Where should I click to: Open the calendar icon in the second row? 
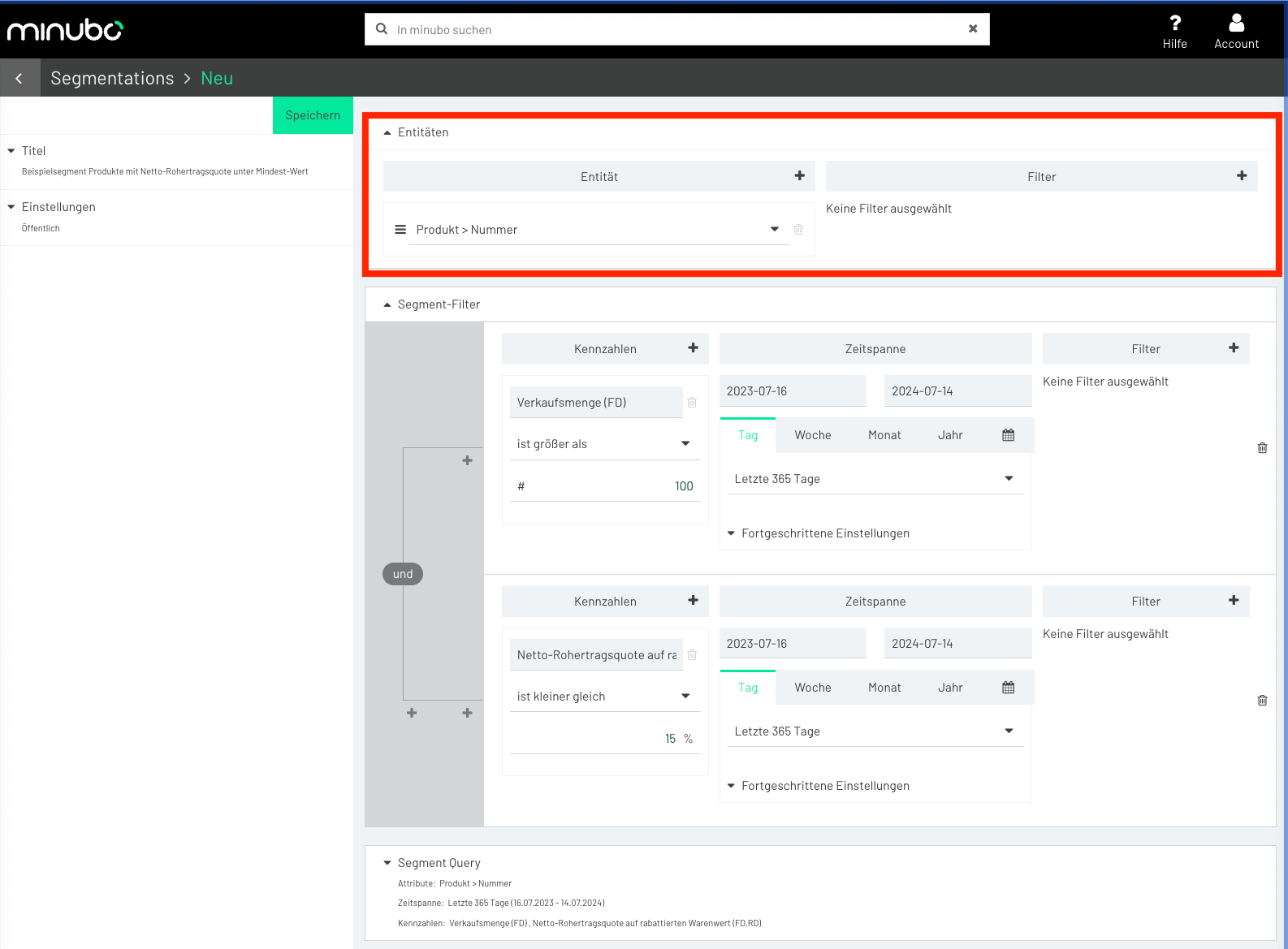tap(1008, 688)
